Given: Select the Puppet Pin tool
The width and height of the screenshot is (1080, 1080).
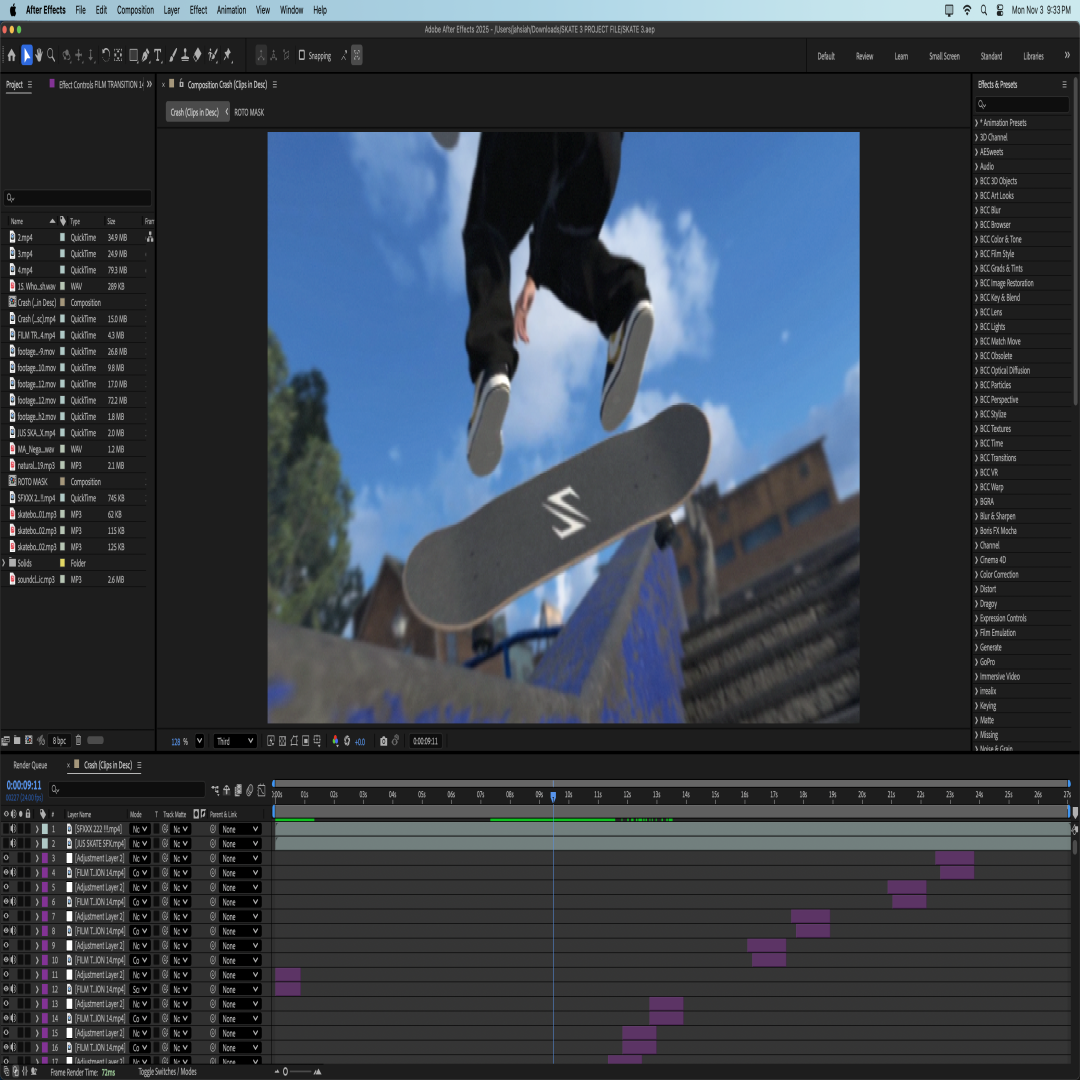Looking at the screenshot, I should coord(227,55).
